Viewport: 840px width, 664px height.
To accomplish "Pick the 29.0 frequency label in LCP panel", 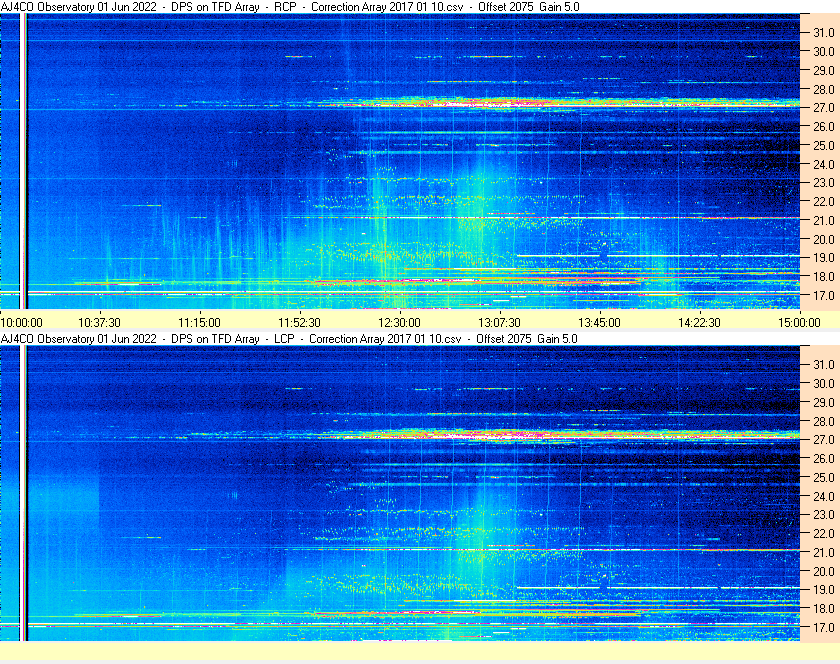I will [x=824, y=402].
